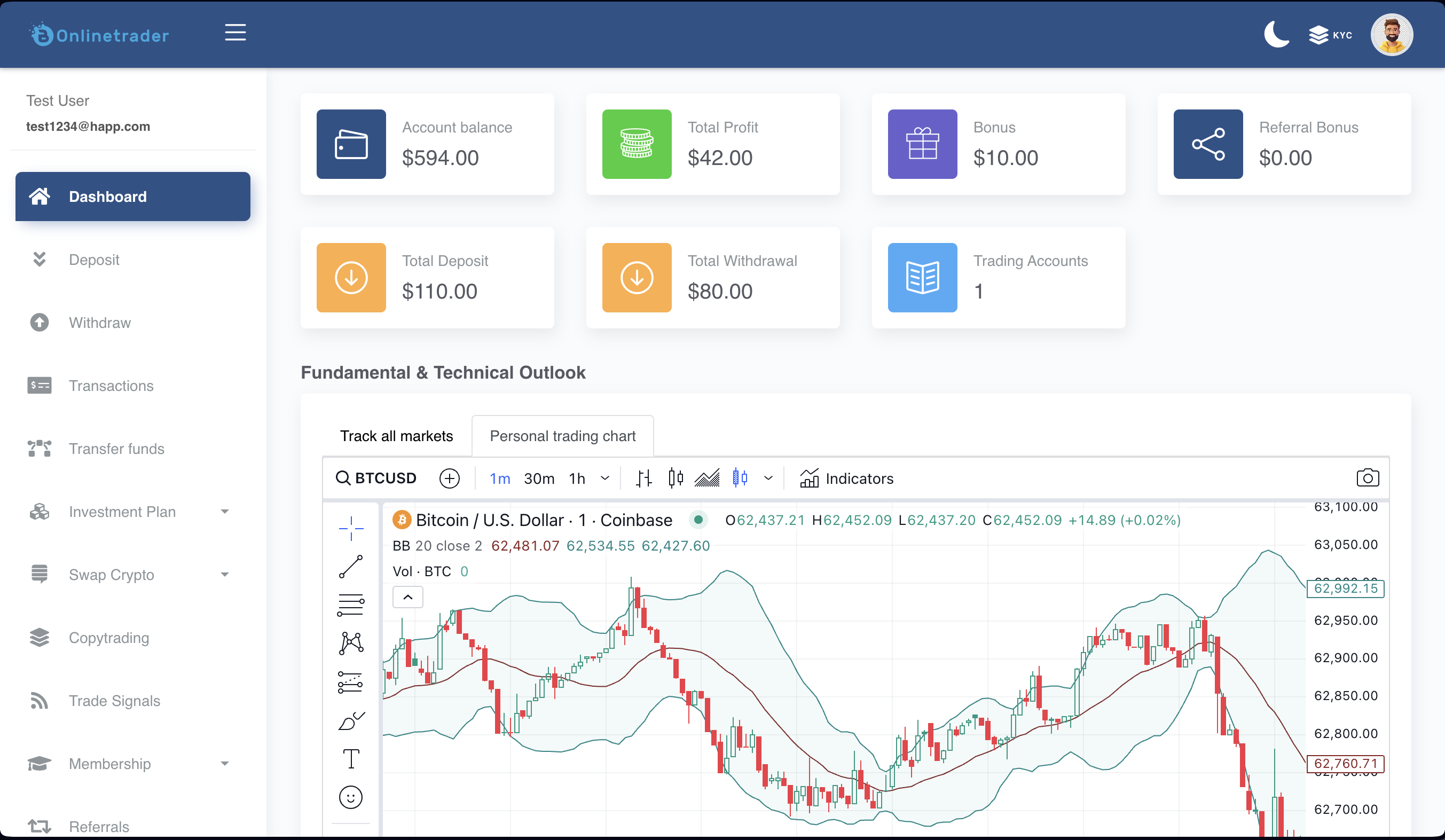Switch to Track all markets tab

point(396,436)
